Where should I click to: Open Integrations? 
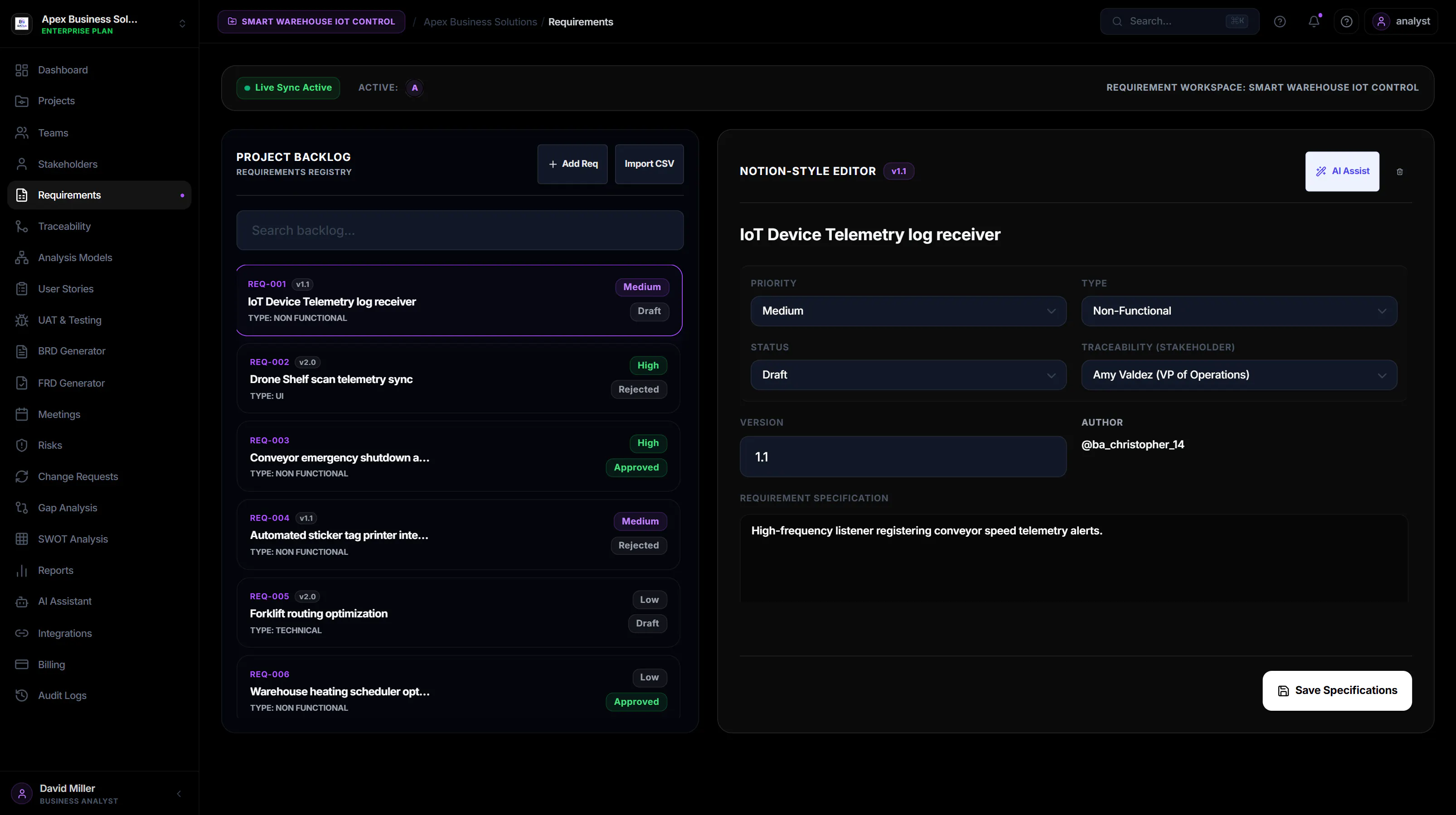[x=99, y=633]
